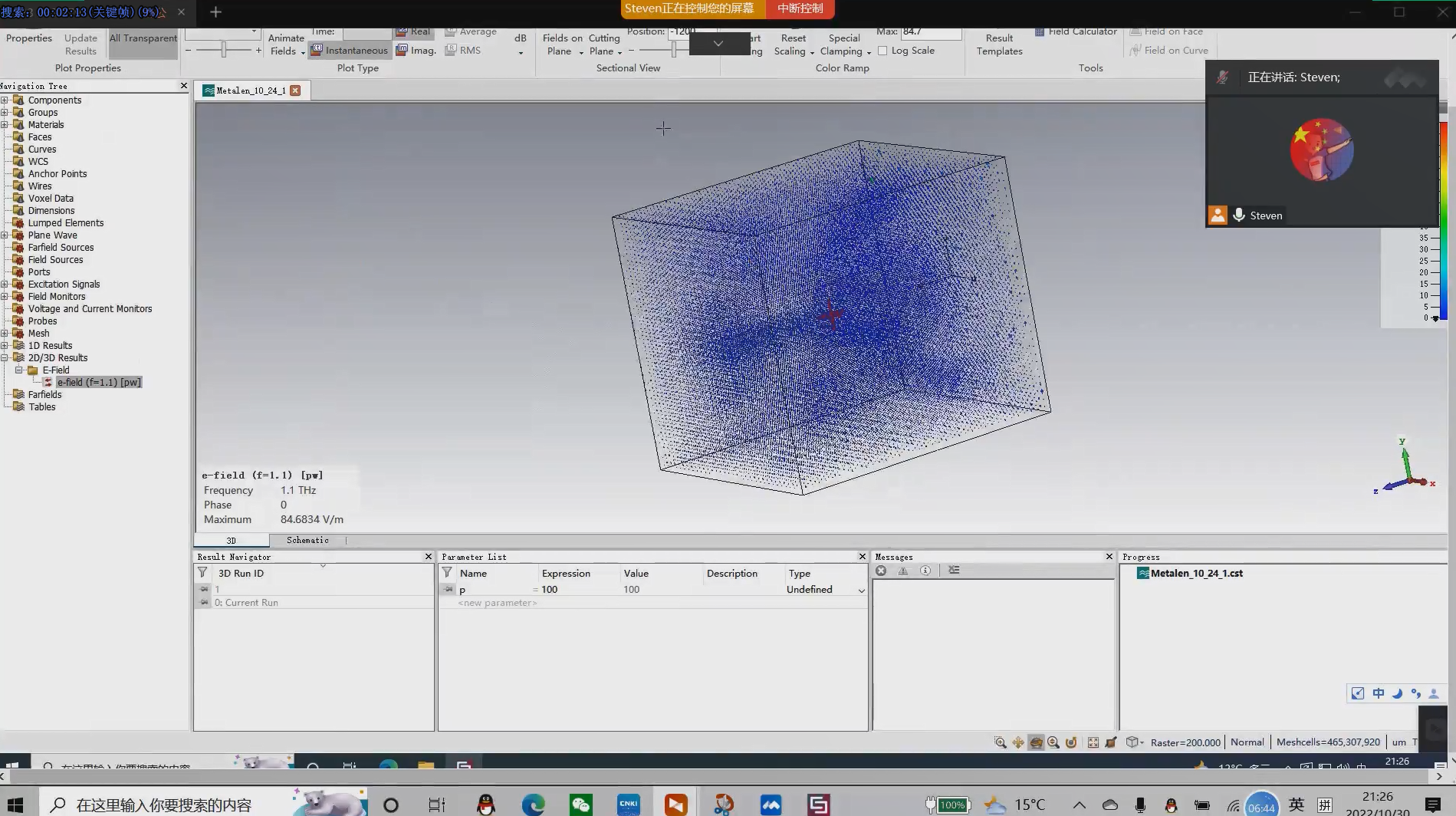Switch plot type to Real part
Image resolution: width=1456 pixels, height=816 pixels.
pos(412,32)
